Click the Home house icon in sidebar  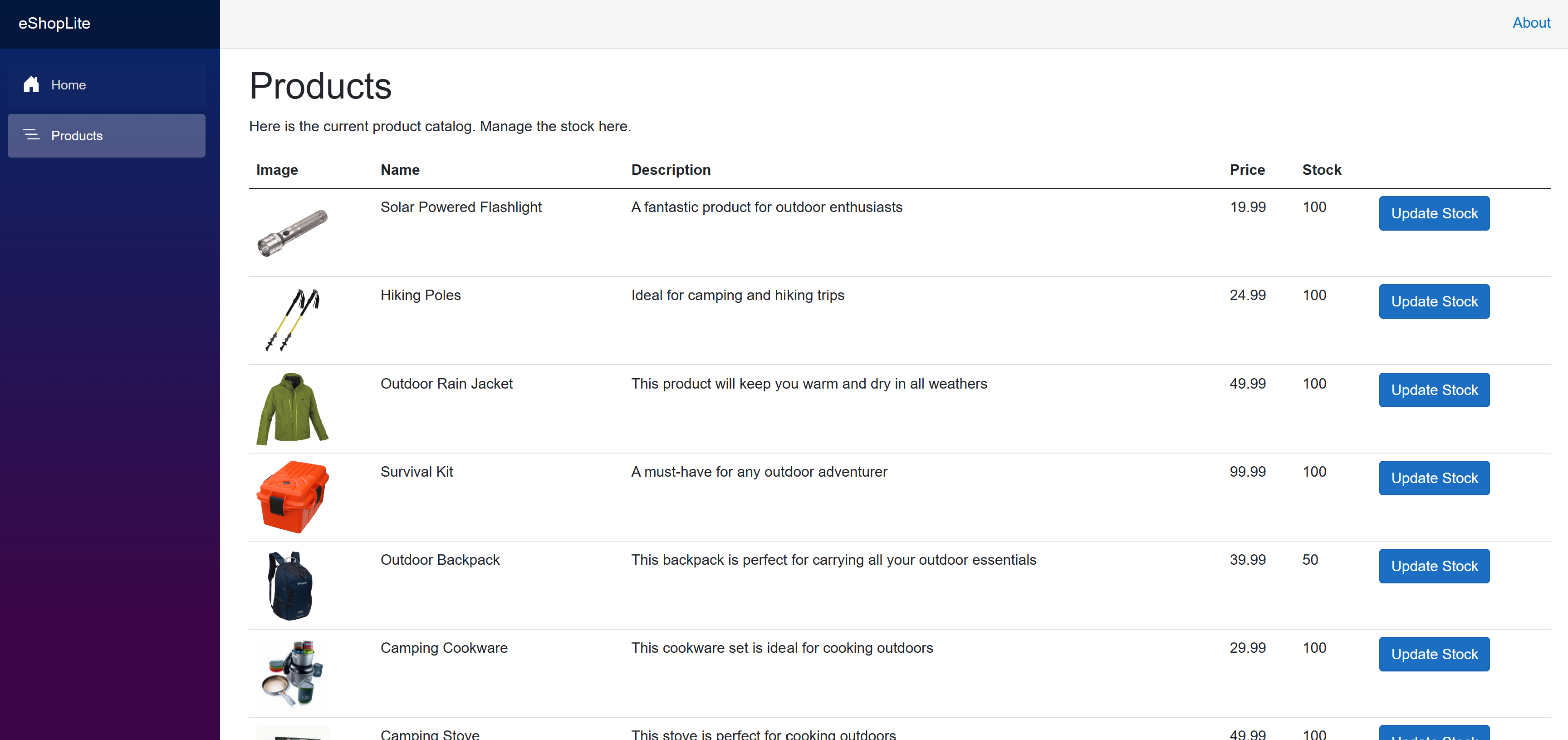click(31, 84)
